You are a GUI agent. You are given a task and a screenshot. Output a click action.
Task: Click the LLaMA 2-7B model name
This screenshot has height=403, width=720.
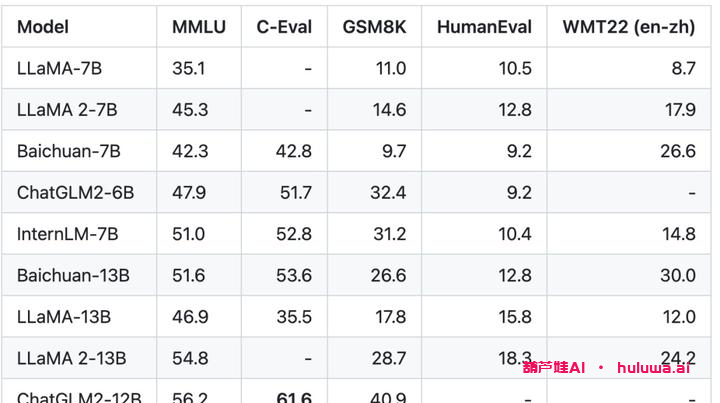[x=66, y=110]
